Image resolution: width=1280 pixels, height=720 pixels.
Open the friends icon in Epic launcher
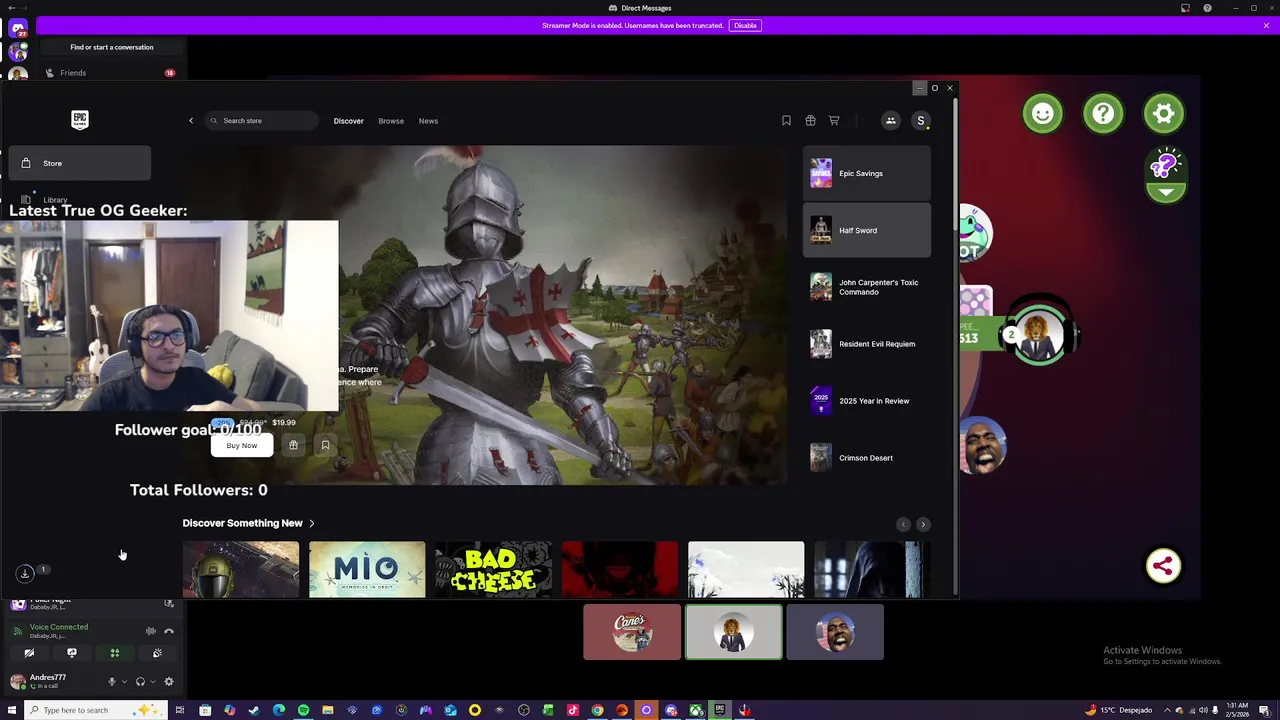890,121
